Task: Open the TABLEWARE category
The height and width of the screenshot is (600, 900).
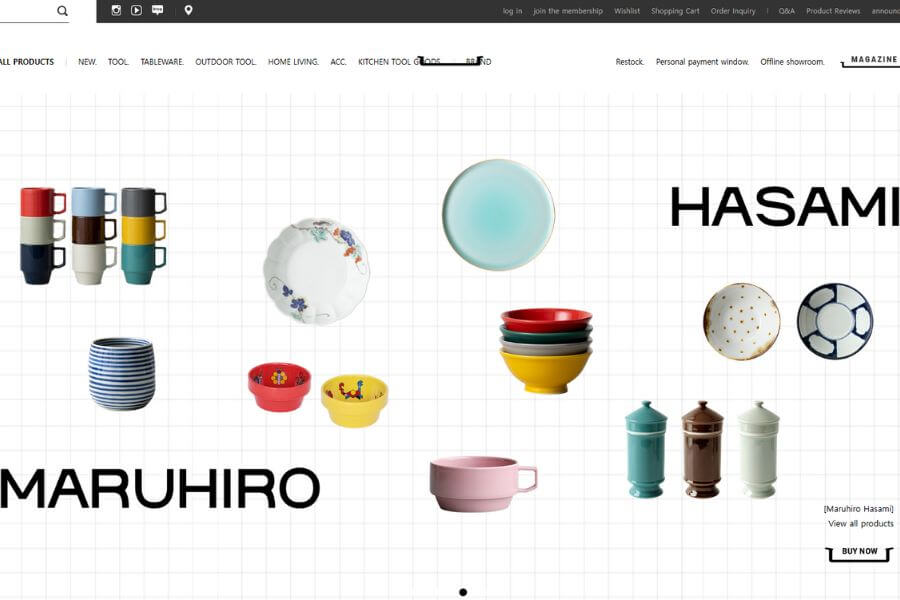Action: (x=162, y=62)
